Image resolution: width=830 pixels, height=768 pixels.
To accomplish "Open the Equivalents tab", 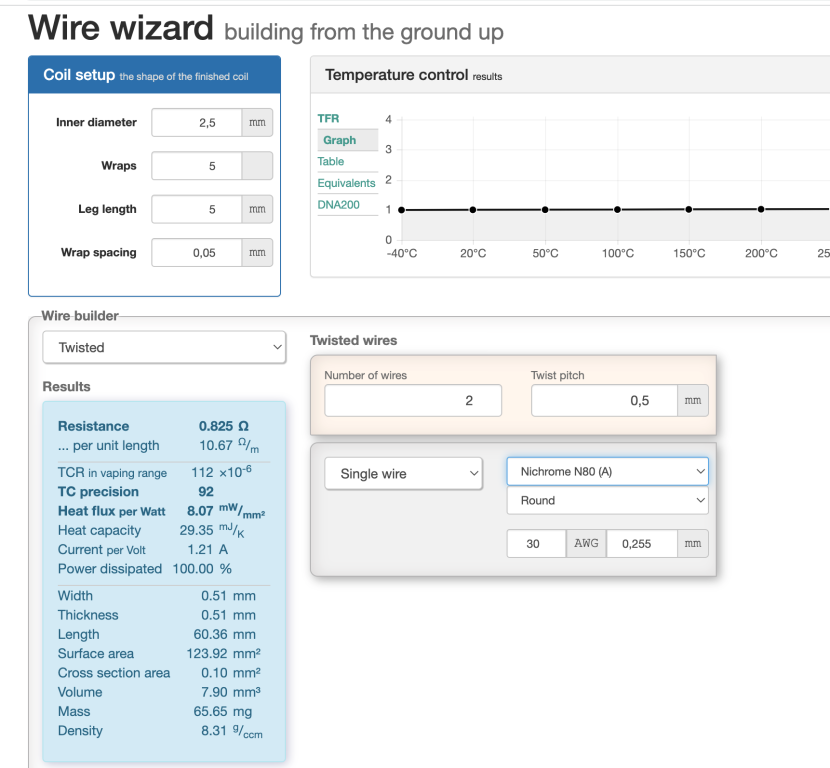I will [346, 183].
